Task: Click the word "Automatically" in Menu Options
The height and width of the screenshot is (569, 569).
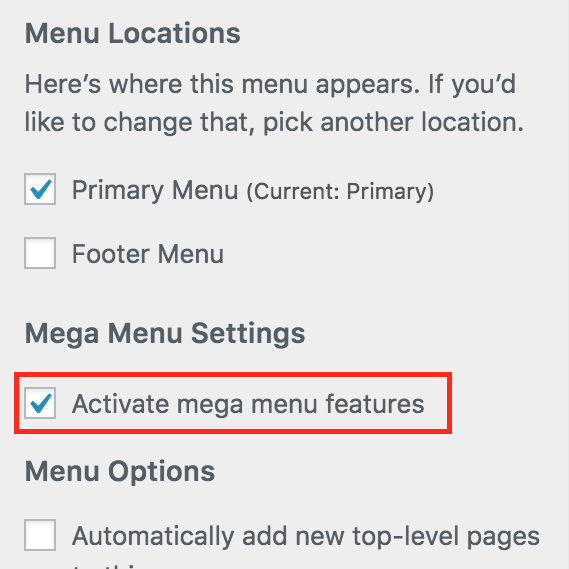Action: 153,536
